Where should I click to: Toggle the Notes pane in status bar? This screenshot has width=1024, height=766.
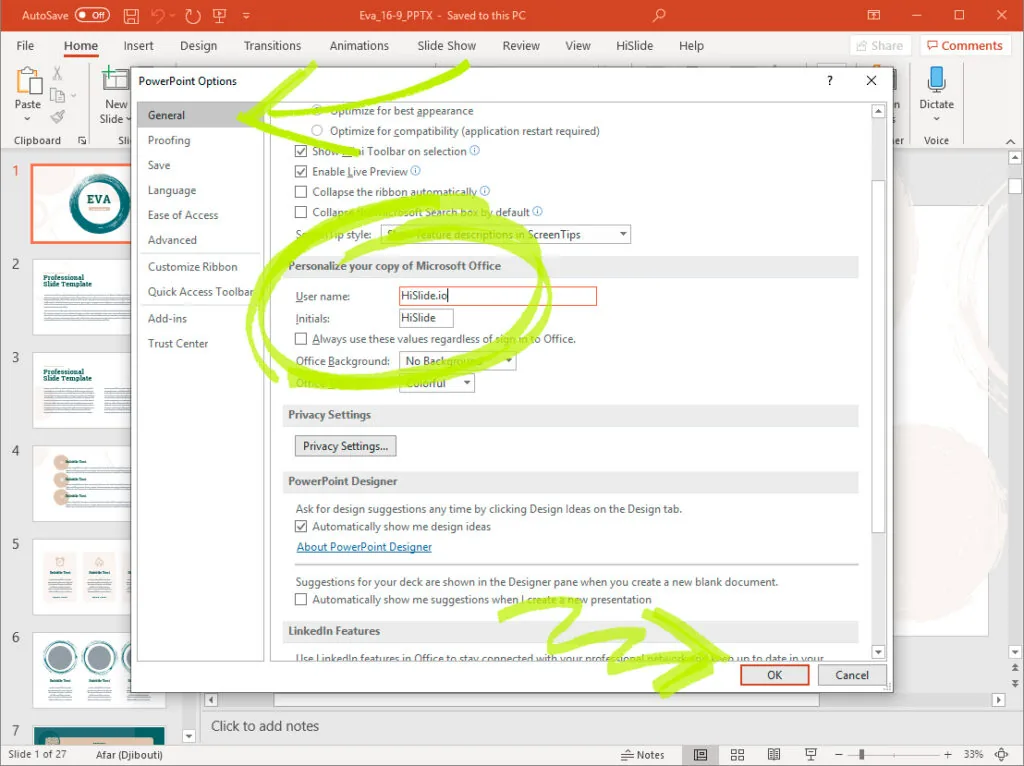643,755
